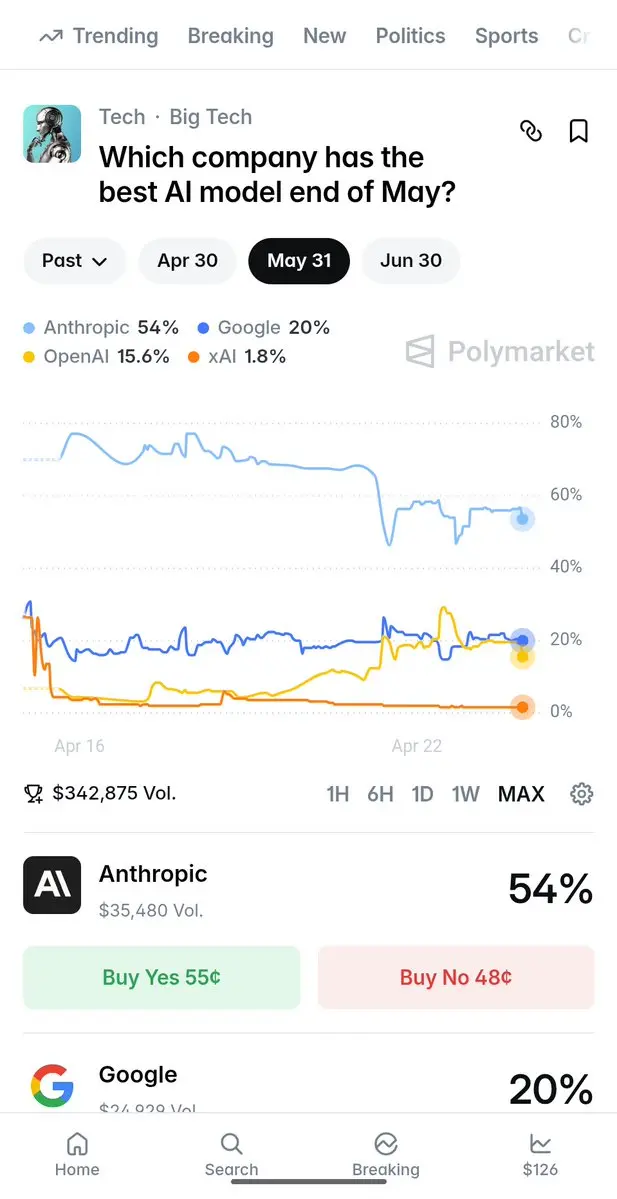Viewport: 617px width, 1199px height.
Task: Enable the MAX timeframe
Action: [521, 794]
